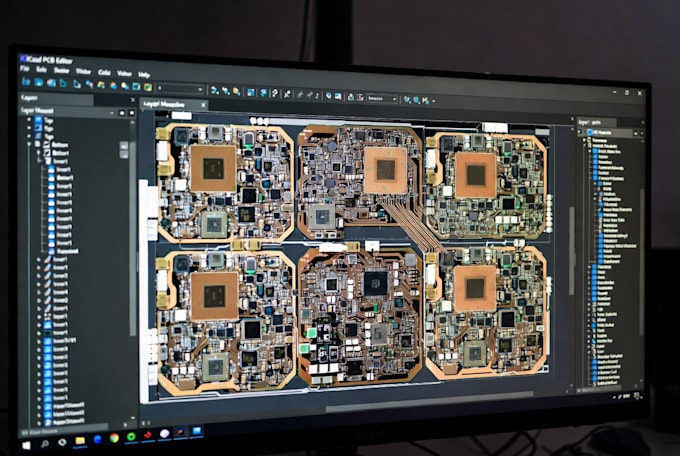Image resolution: width=680 pixels, height=456 pixels.
Task: Open the Help menu
Action: pyautogui.click(x=144, y=75)
